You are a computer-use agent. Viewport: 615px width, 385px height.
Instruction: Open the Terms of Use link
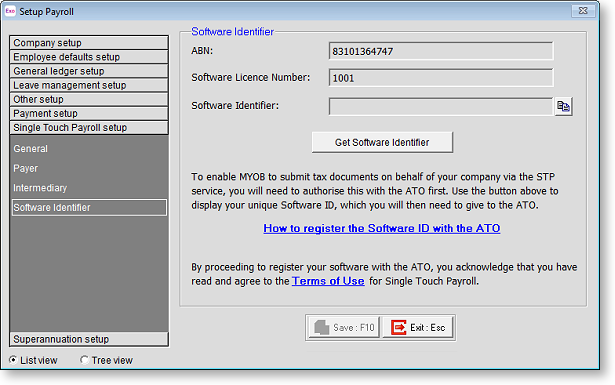(328, 281)
